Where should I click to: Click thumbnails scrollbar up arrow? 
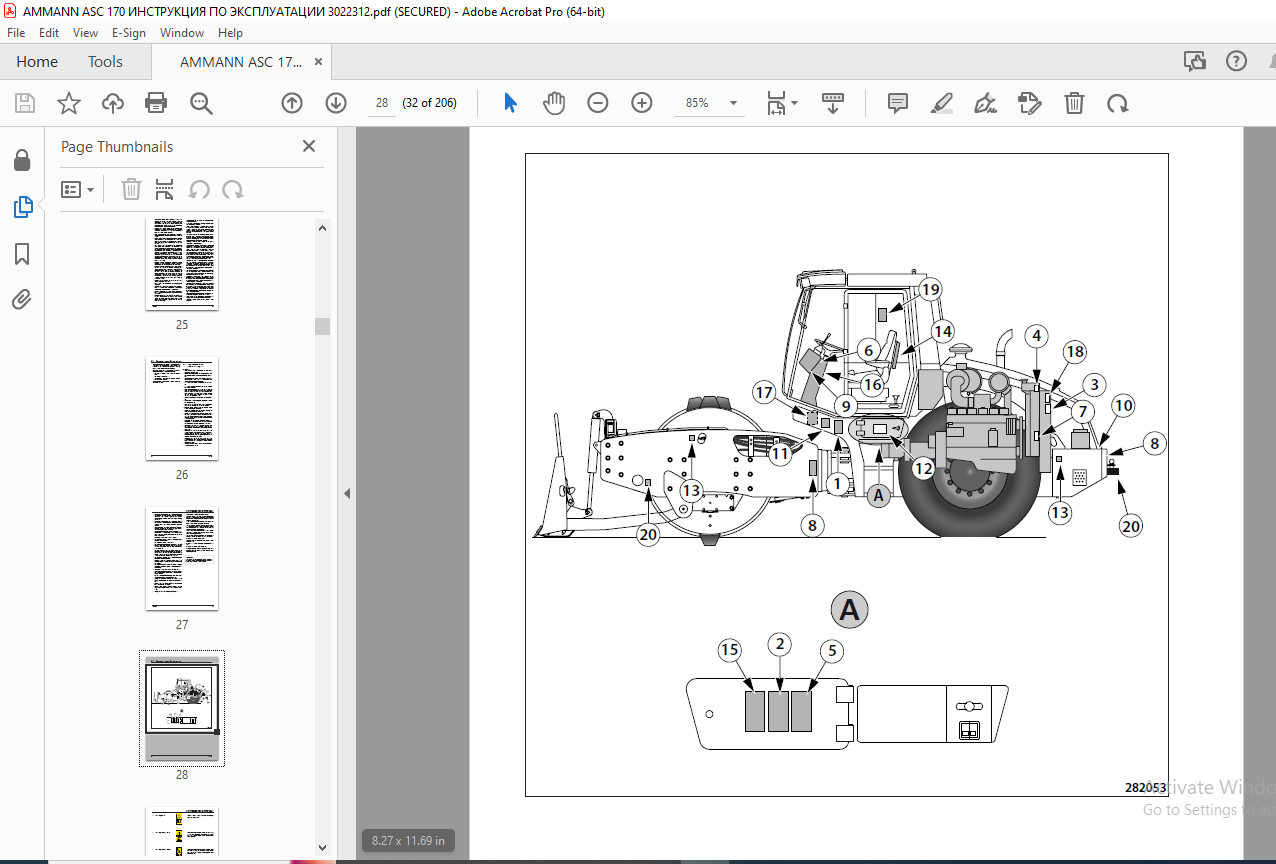pos(323,228)
